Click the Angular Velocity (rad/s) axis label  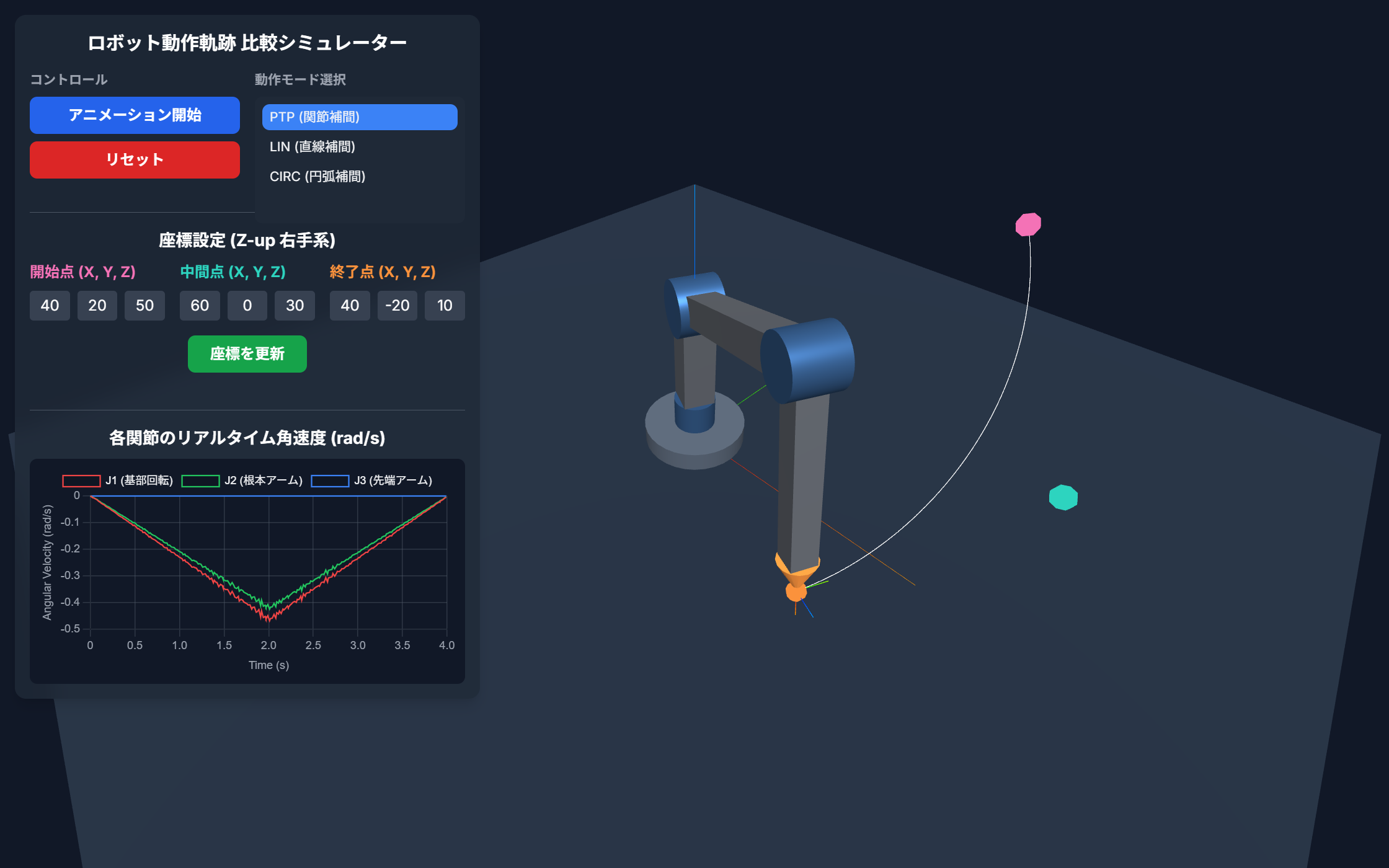[x=47, y=562]
